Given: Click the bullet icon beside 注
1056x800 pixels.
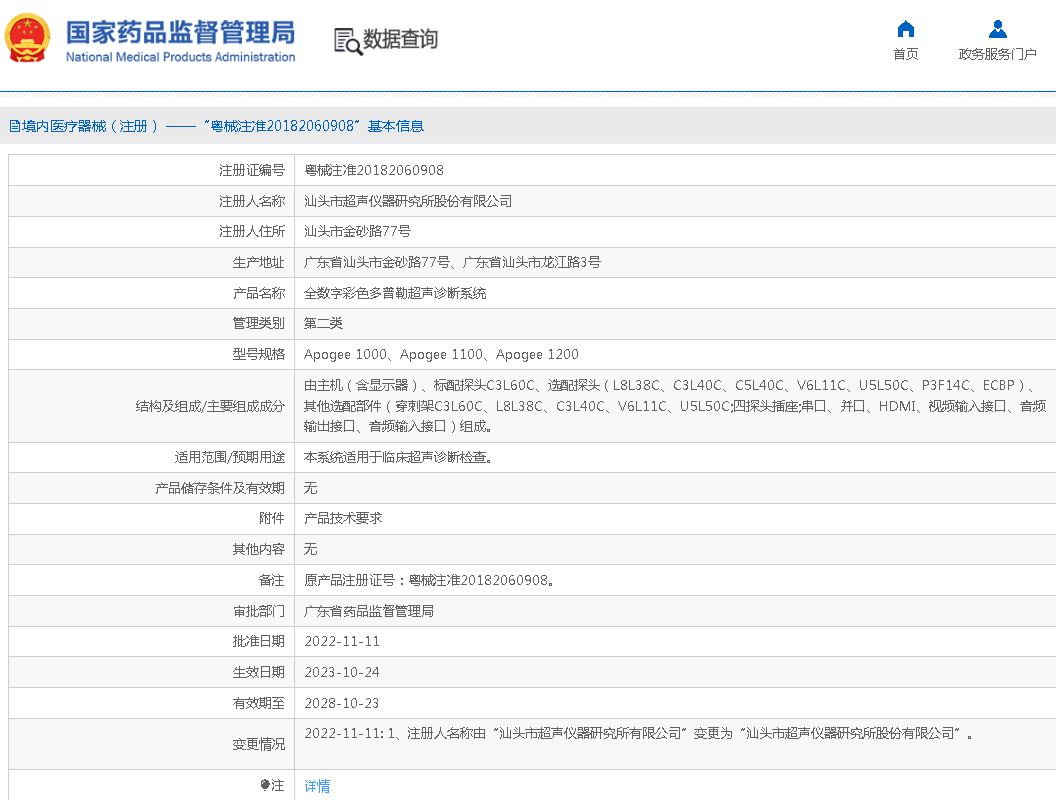Looking at the screenshot, I should (x=265, y=786).
